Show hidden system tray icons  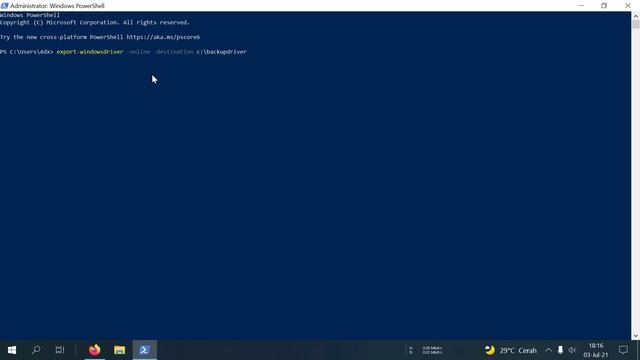(x=548, y=350)
